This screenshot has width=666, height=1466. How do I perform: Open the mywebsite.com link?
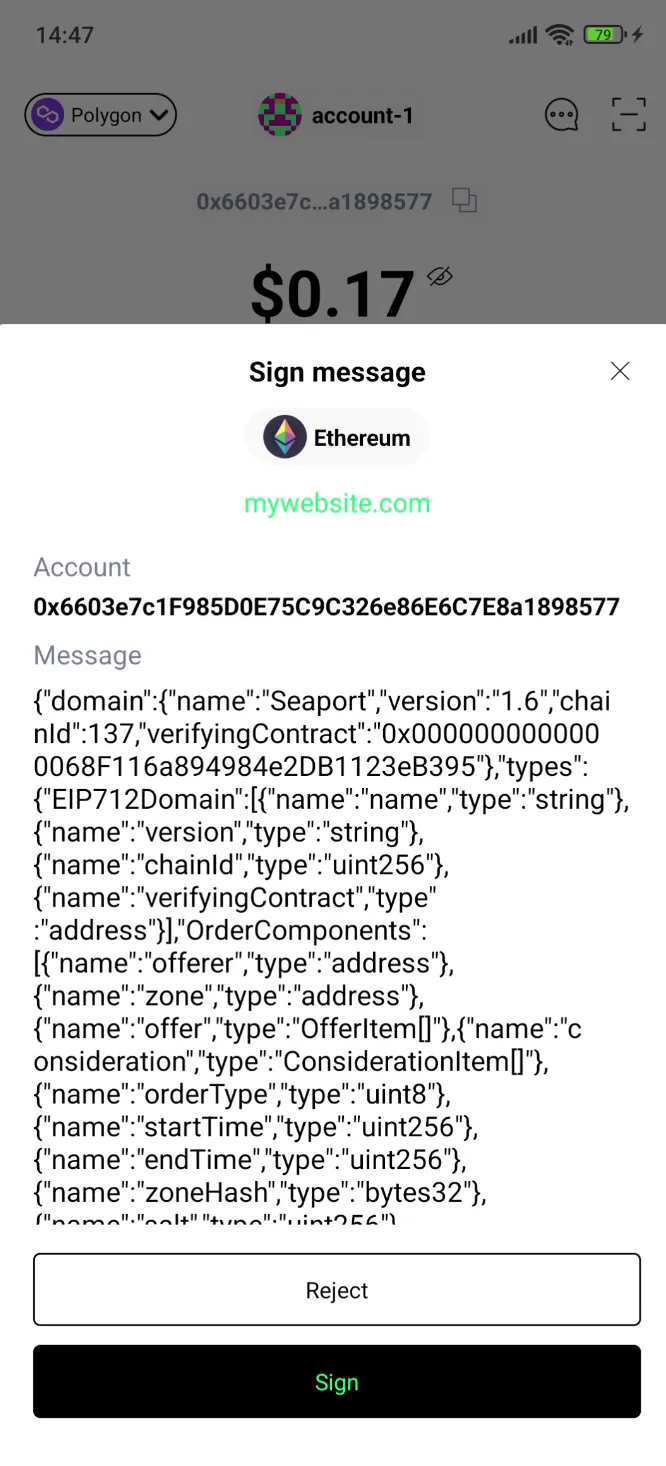tap(337, 503)
